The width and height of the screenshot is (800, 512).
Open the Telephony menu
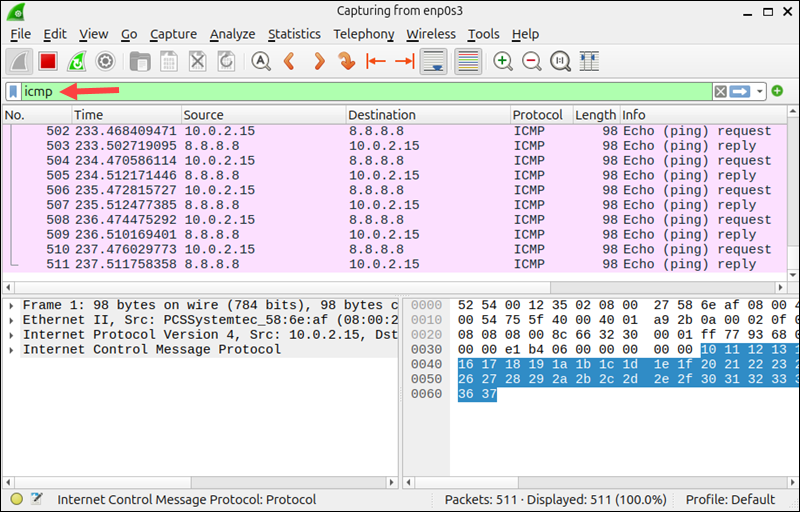[364, 34]
